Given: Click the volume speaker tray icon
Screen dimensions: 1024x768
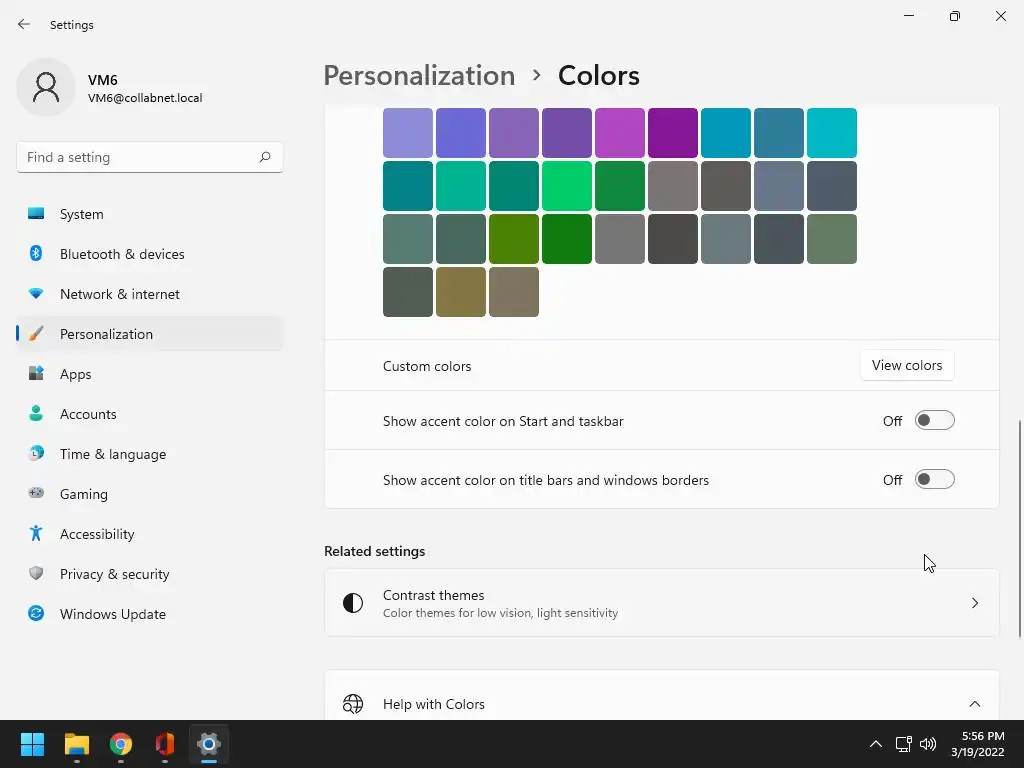Looking at the screenshot, I should [x=927, y=744].
